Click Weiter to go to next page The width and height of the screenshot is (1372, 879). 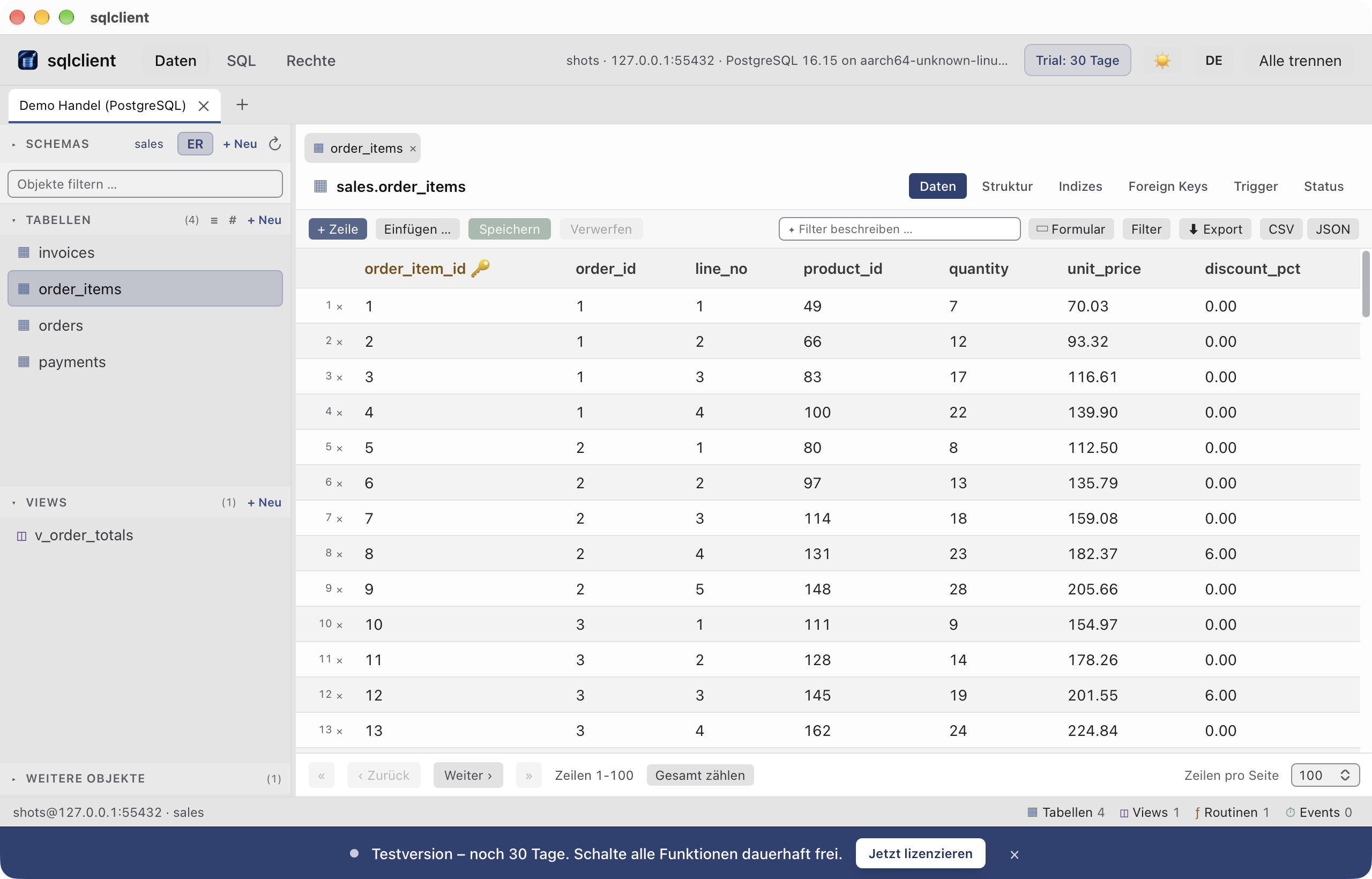pyautogui.click(x=468, y=776)
